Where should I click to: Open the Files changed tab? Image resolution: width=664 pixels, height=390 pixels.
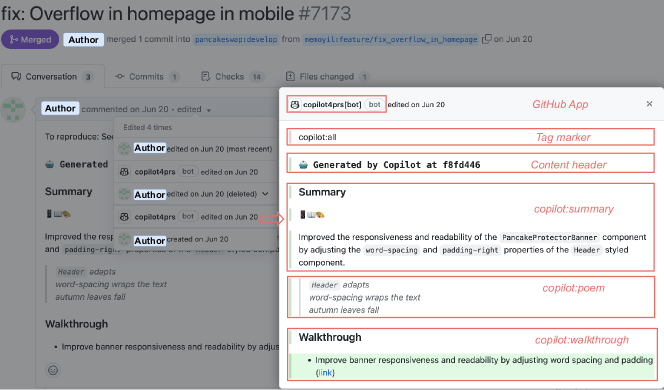327,77
